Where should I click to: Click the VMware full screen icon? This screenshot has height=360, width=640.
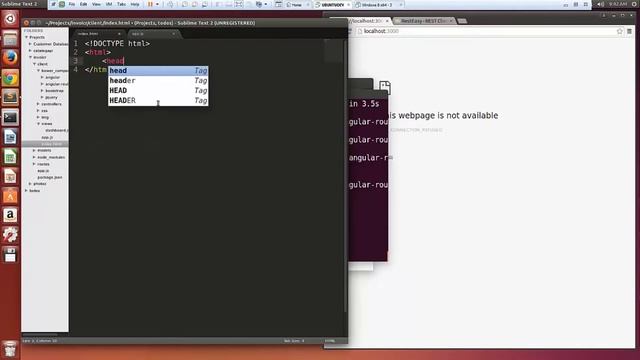click(239, 4)
